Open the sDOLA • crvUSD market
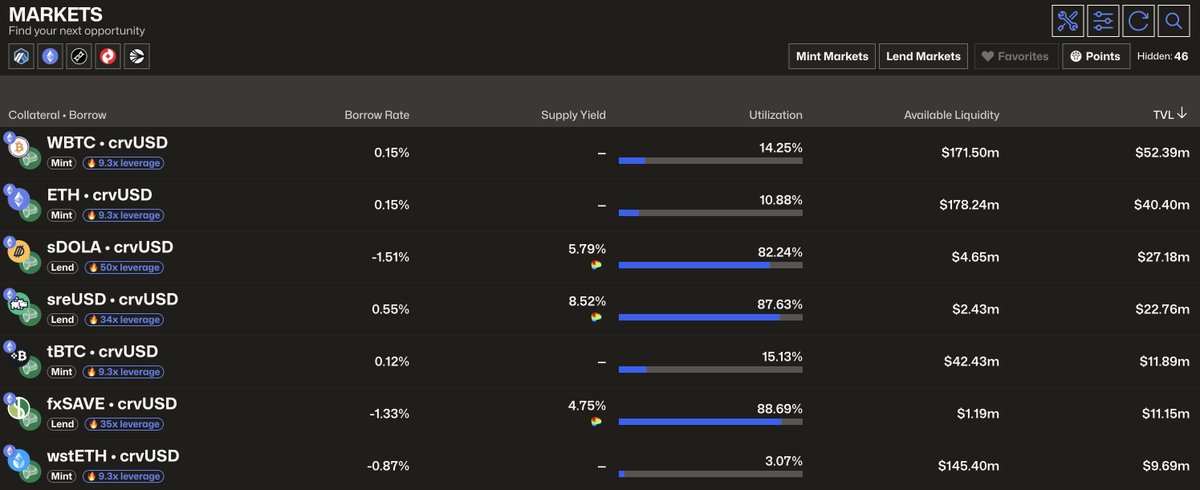The height and width of the screenshot is (490, 1200). 110,247
